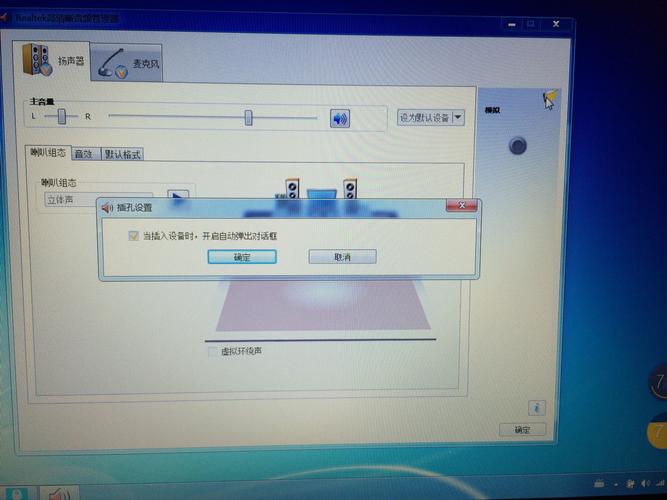Open the connector settings folder icon

pos(548,99)
